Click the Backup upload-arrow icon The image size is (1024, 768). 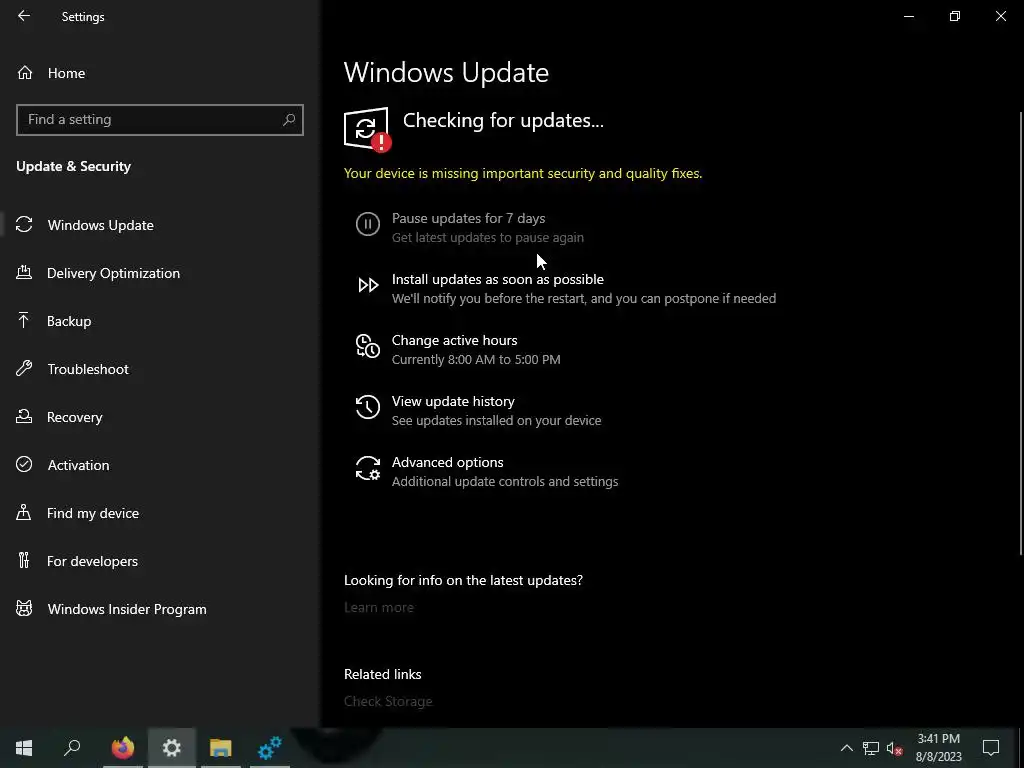coord(24,320)
